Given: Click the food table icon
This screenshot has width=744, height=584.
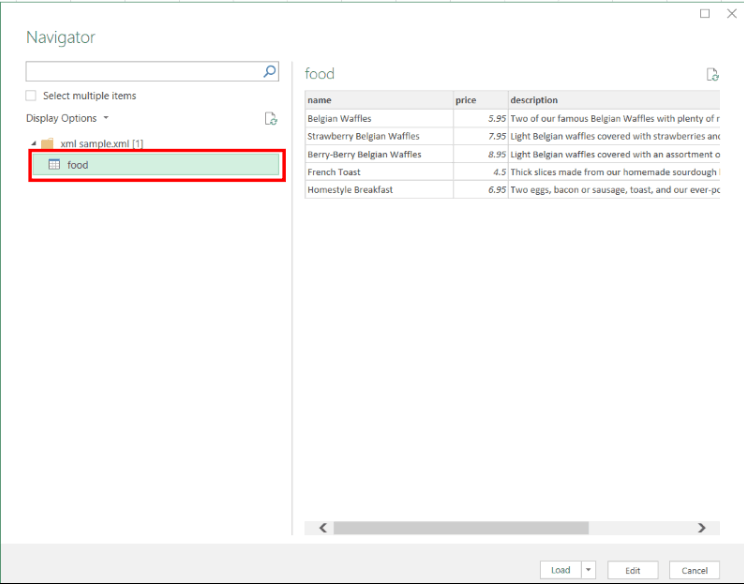Looking at the screenshot, I should tap(54, 165).
